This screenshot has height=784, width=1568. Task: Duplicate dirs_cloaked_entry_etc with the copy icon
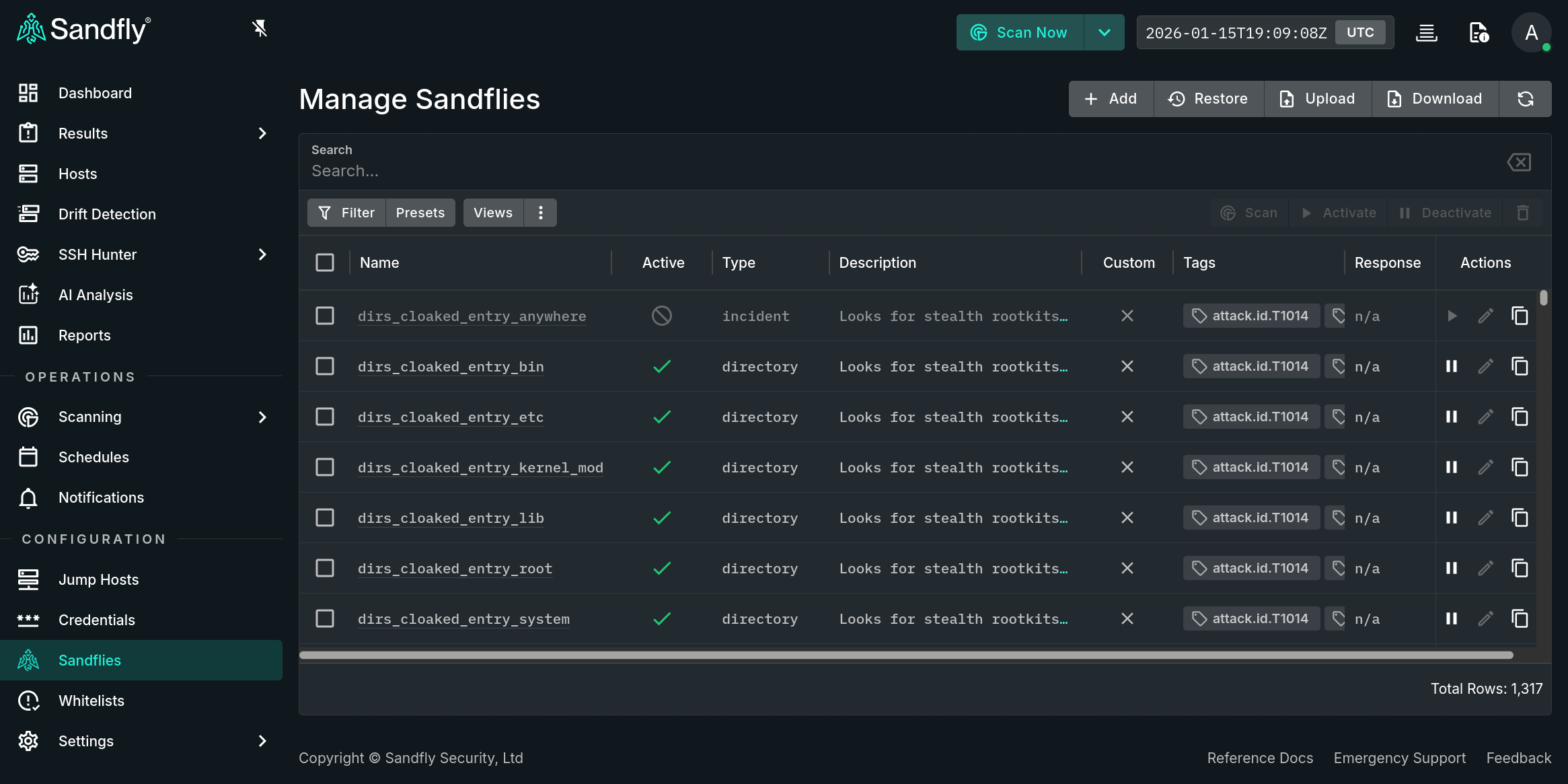click(1520, 417)
